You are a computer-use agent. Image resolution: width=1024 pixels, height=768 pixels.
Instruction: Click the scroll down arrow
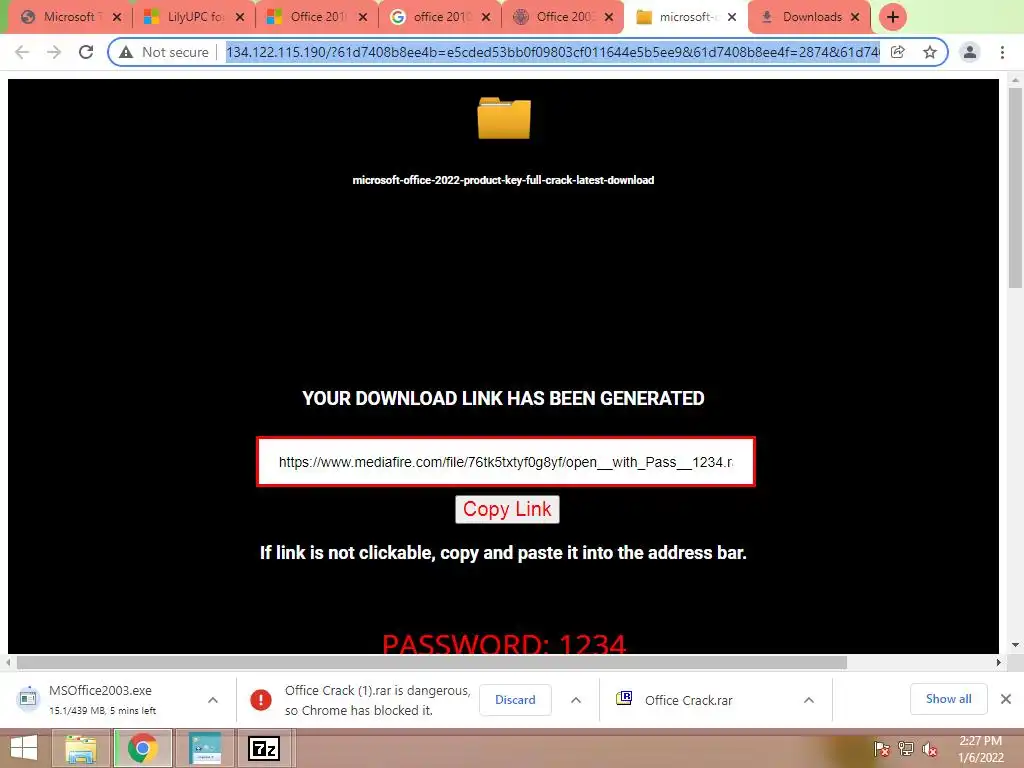tap(1015, 645)
